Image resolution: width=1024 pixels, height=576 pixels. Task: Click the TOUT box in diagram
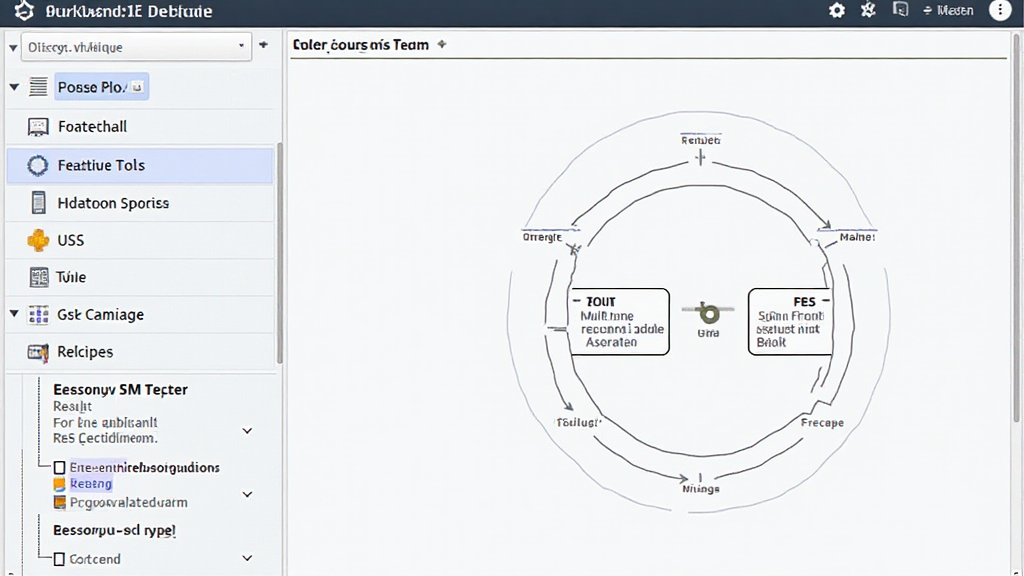[x=619, y=322]
